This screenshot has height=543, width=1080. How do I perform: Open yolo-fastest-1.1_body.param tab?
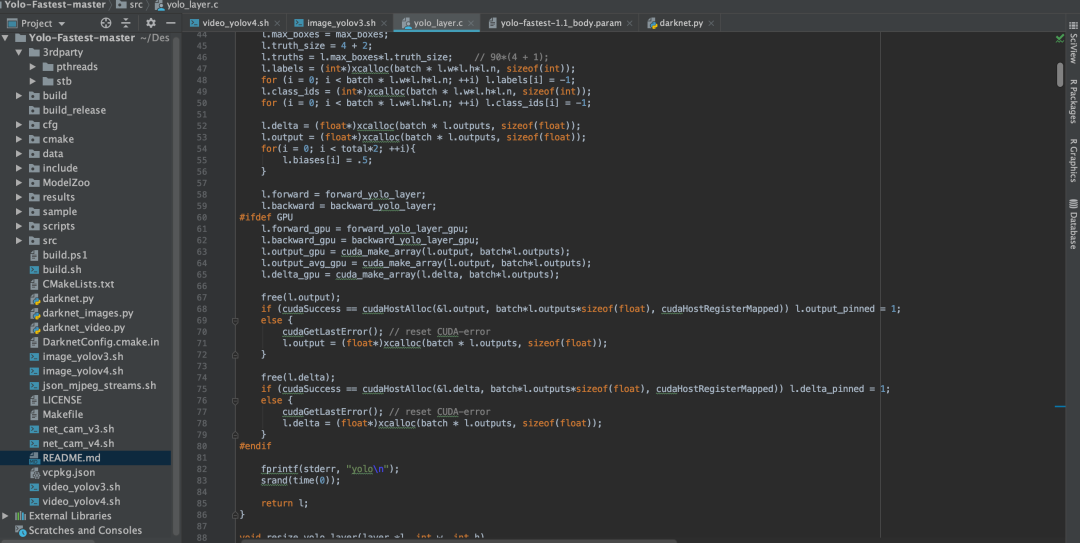[561, 23]
